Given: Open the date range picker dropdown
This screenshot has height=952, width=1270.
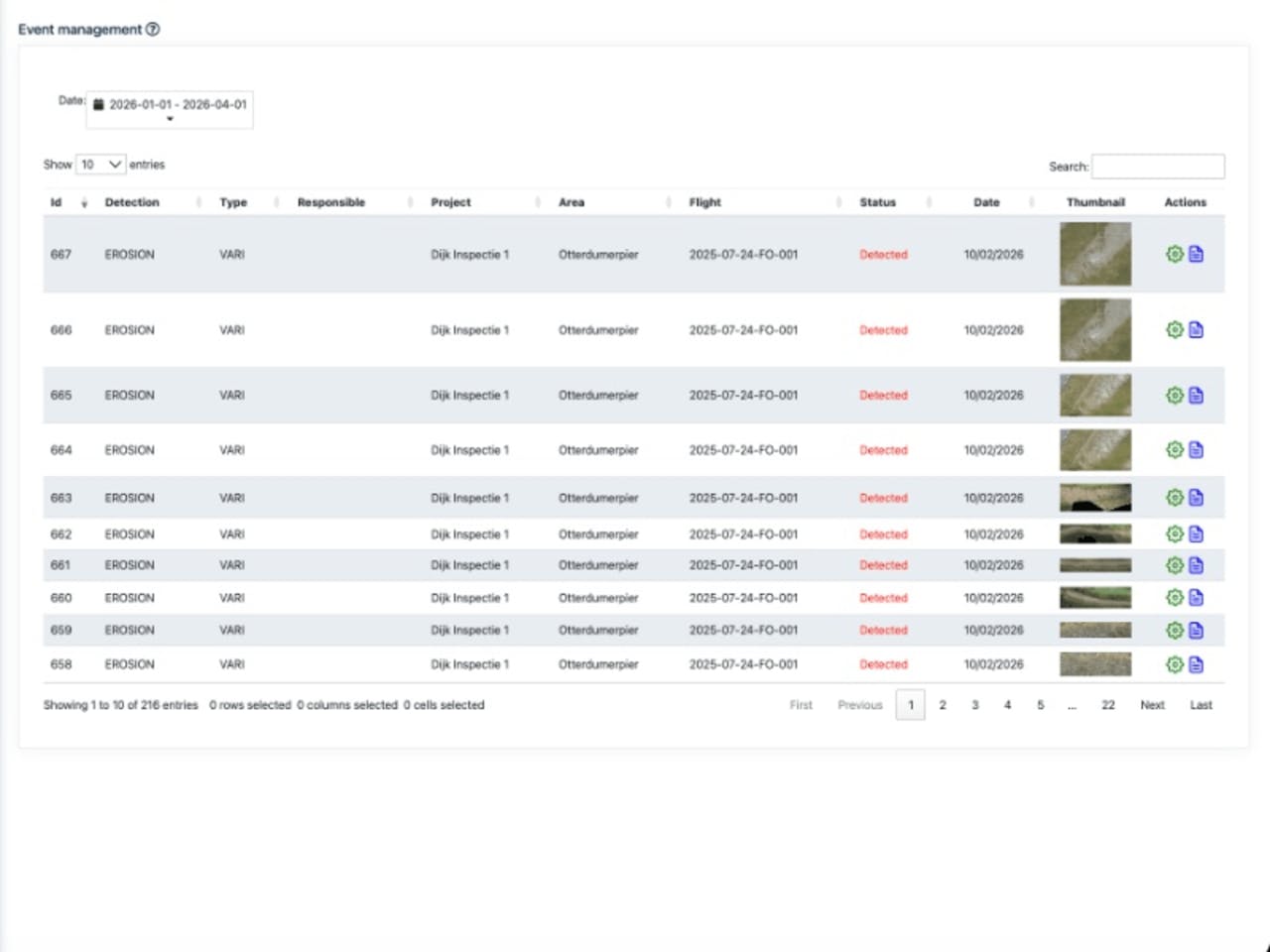Looking at the screenshot, I should 170,109.
